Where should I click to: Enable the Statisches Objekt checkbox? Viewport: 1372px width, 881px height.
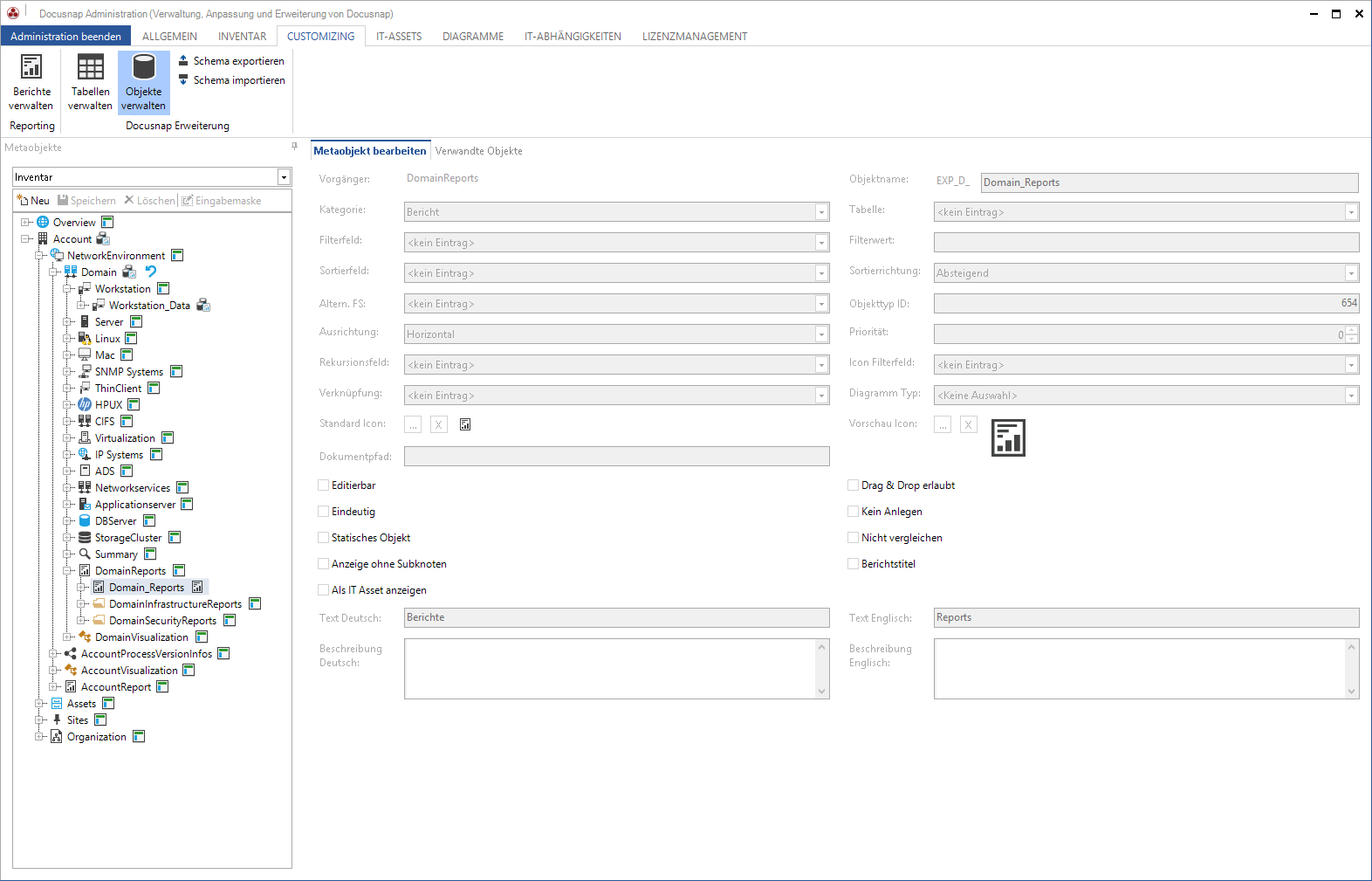click(324, 538)
